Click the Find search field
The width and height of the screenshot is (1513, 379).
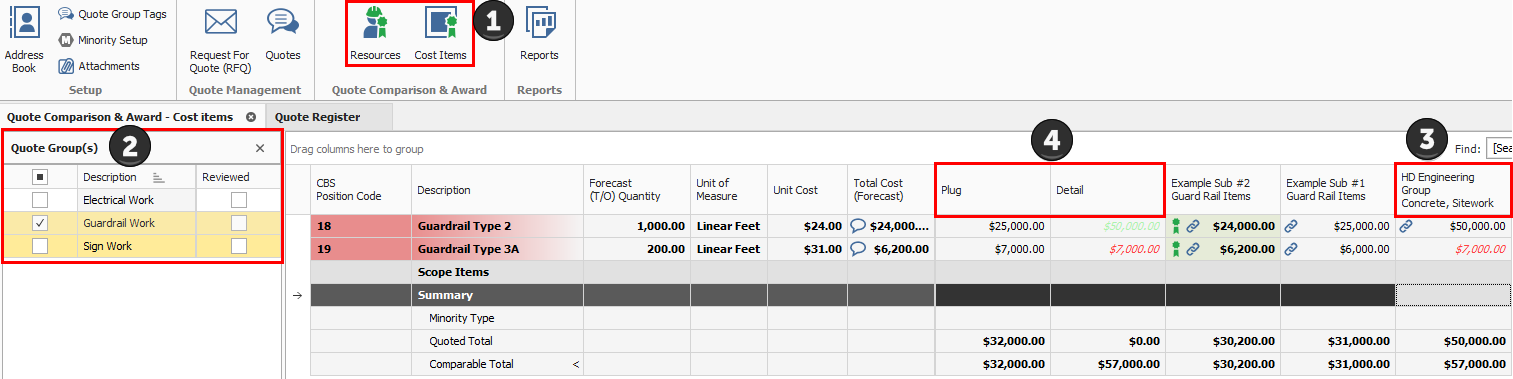click(x=1499, y=148)
